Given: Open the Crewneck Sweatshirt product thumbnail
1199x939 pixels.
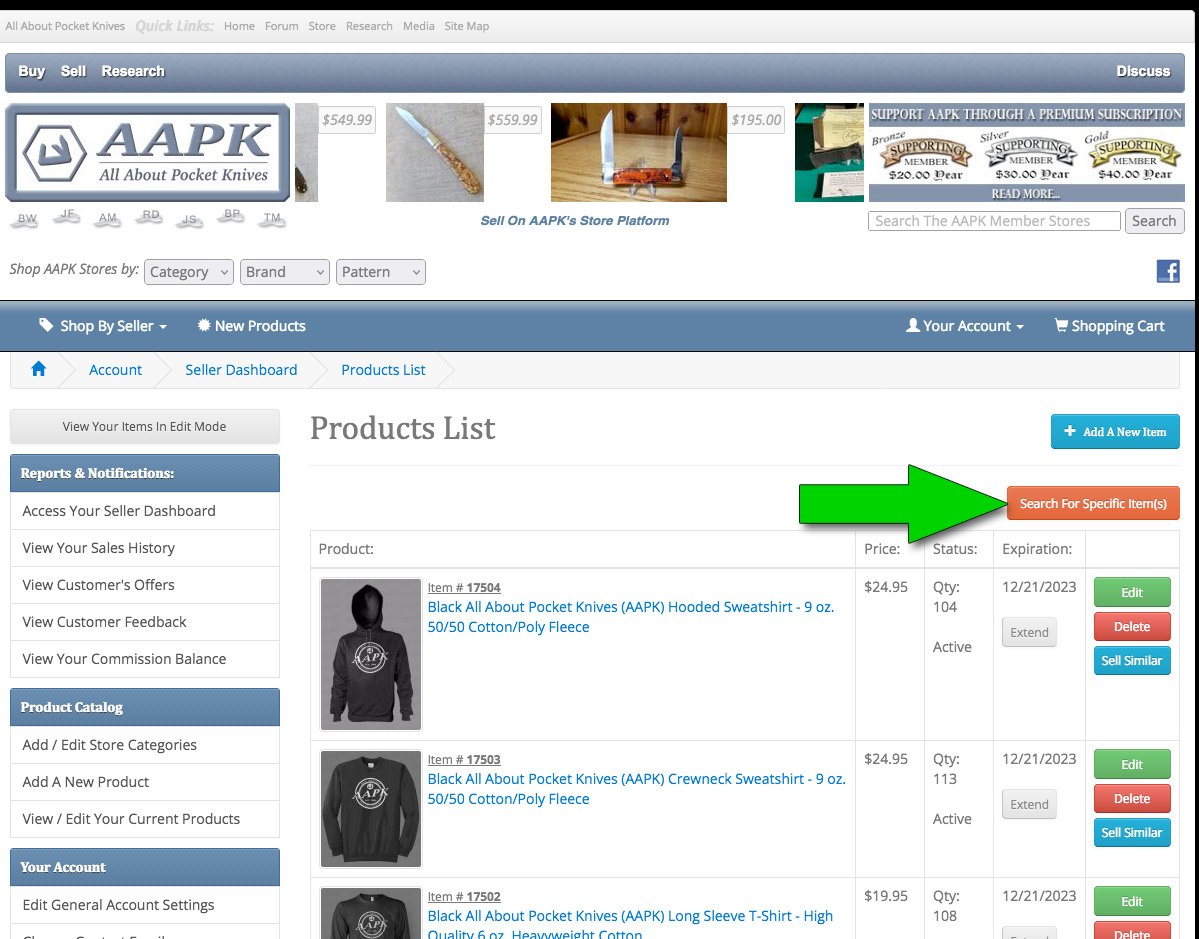Looking at the screenshot, I should pyautogui.click(x=371, y=809).
